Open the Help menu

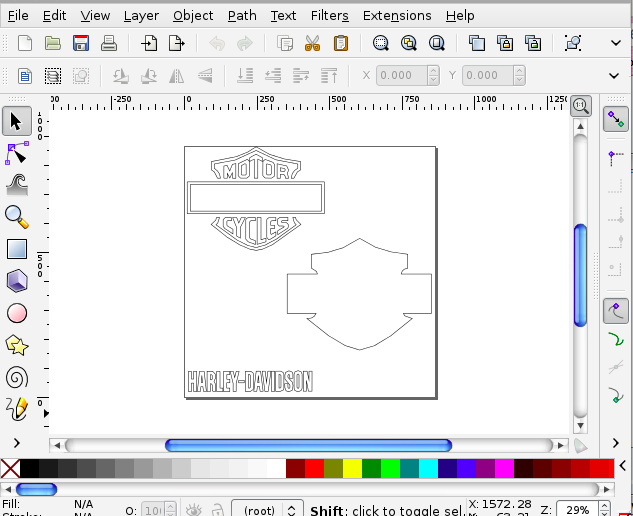pyautogui.click(x=460, y=16)
